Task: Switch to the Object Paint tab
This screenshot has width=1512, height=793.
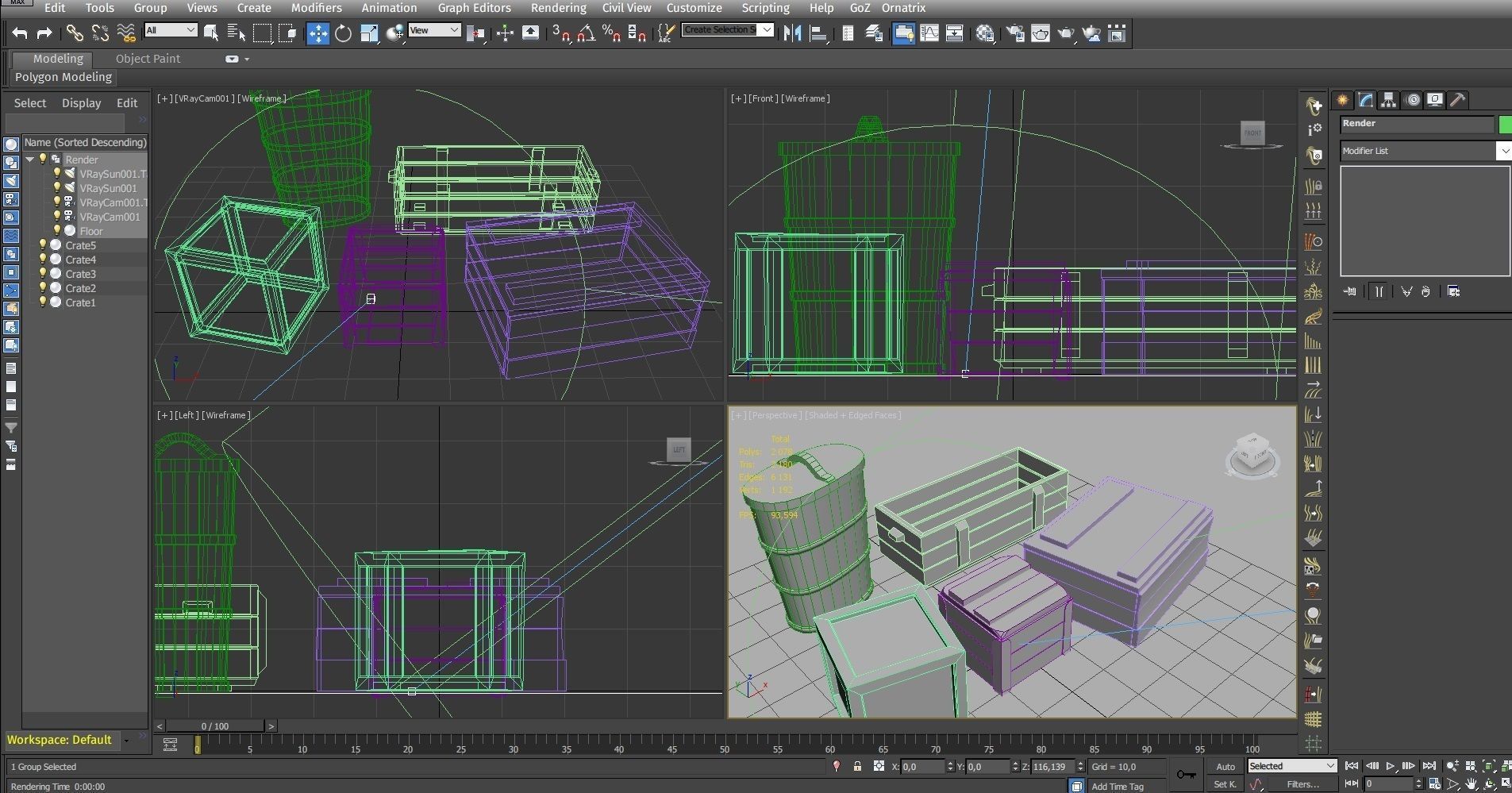Action: pos(147,58)
